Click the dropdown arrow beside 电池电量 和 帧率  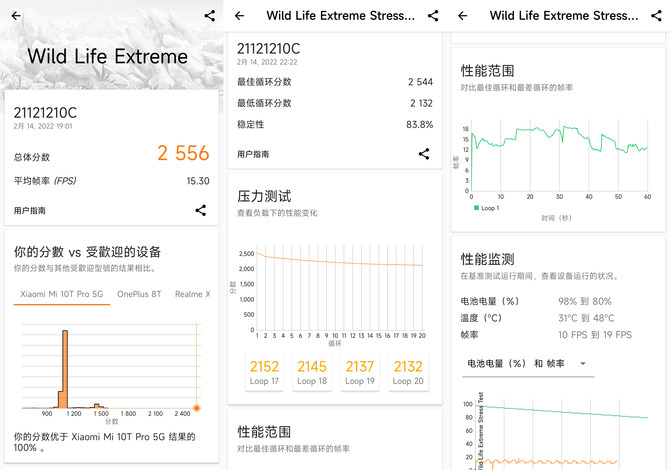[x=583, y=363]
